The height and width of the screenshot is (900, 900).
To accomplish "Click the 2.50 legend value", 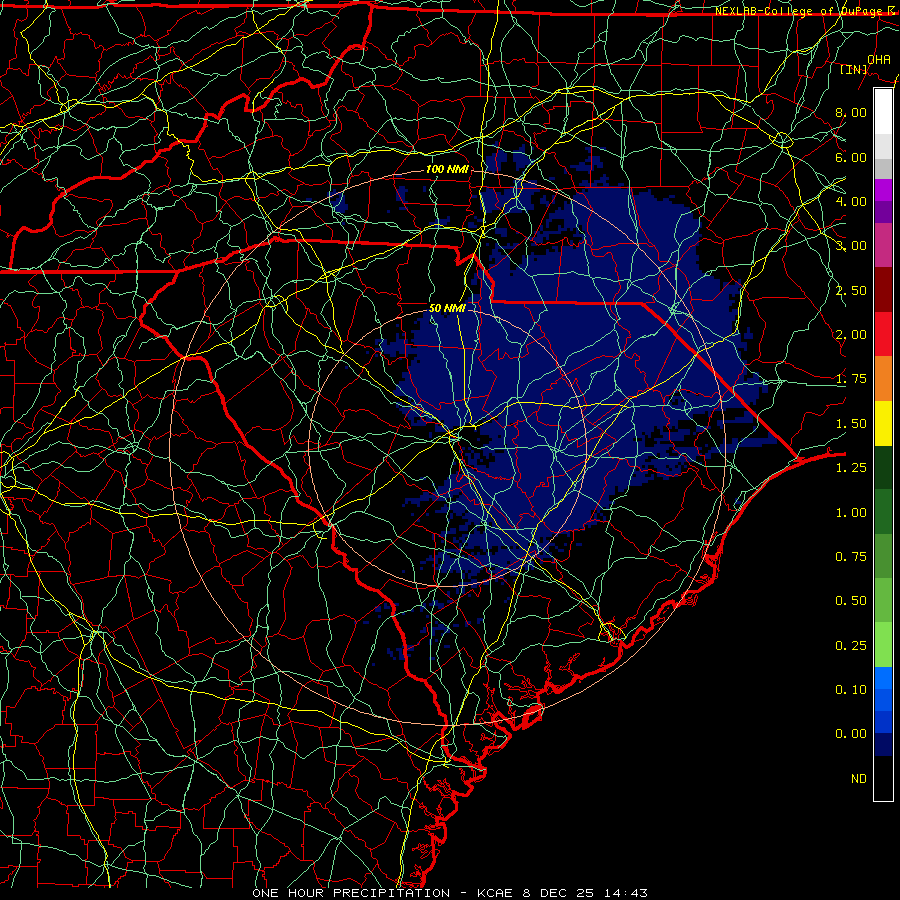I will 851,290.
